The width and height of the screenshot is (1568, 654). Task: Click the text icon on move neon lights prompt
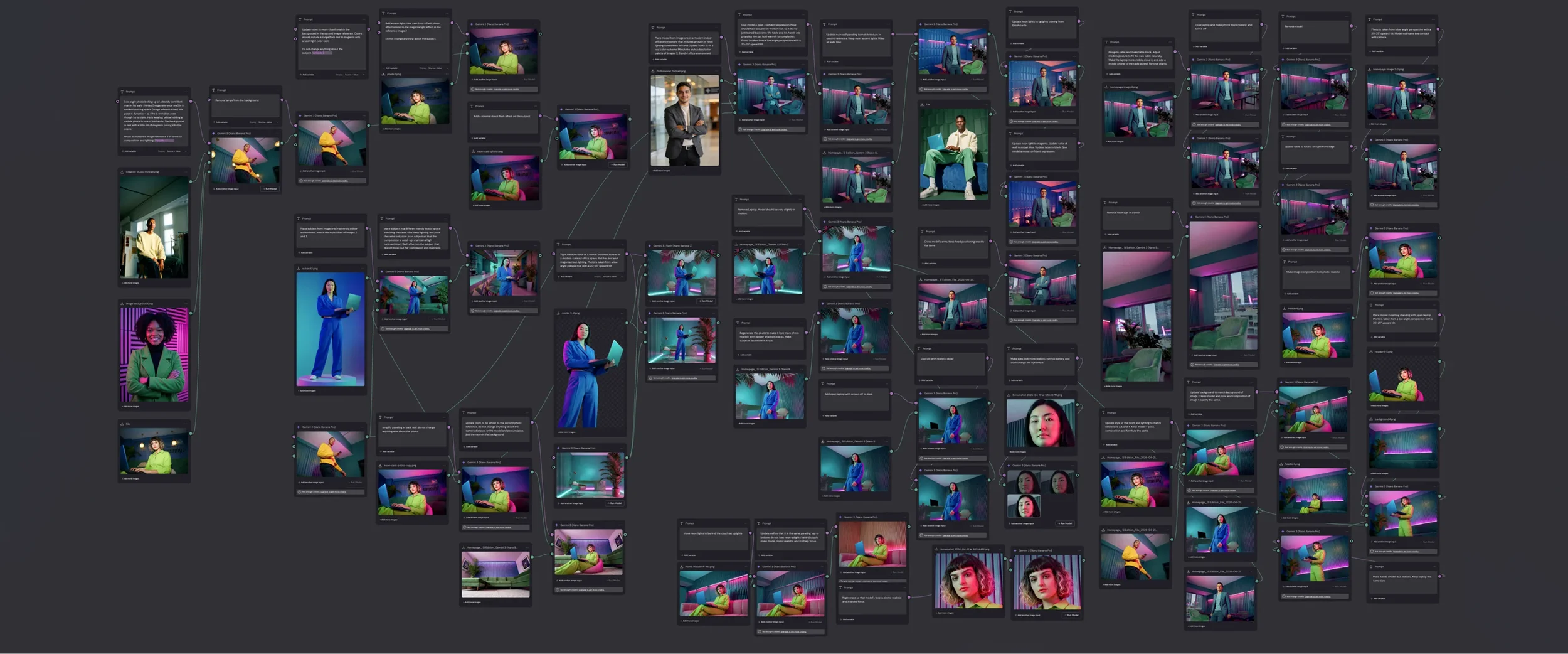682,523
